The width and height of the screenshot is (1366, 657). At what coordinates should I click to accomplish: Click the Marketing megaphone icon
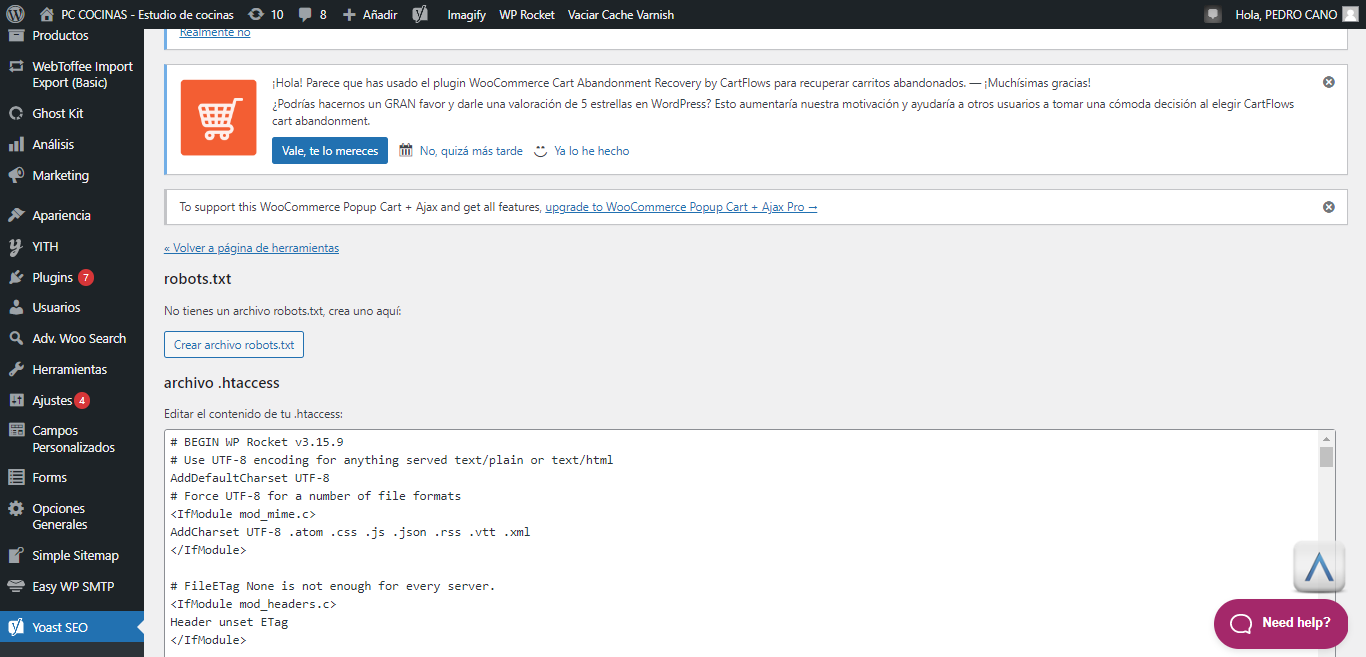(x=16, y=175)
